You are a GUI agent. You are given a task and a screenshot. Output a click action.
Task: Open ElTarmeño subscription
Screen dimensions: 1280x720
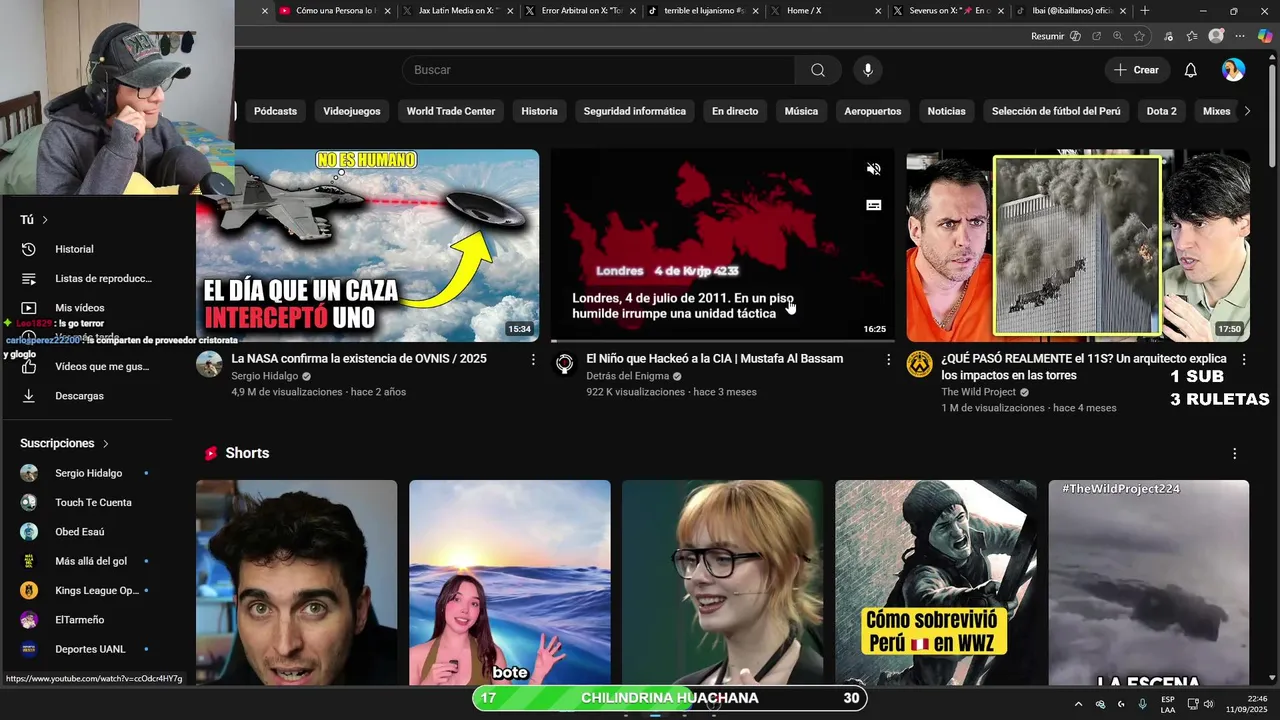[90, 620]
